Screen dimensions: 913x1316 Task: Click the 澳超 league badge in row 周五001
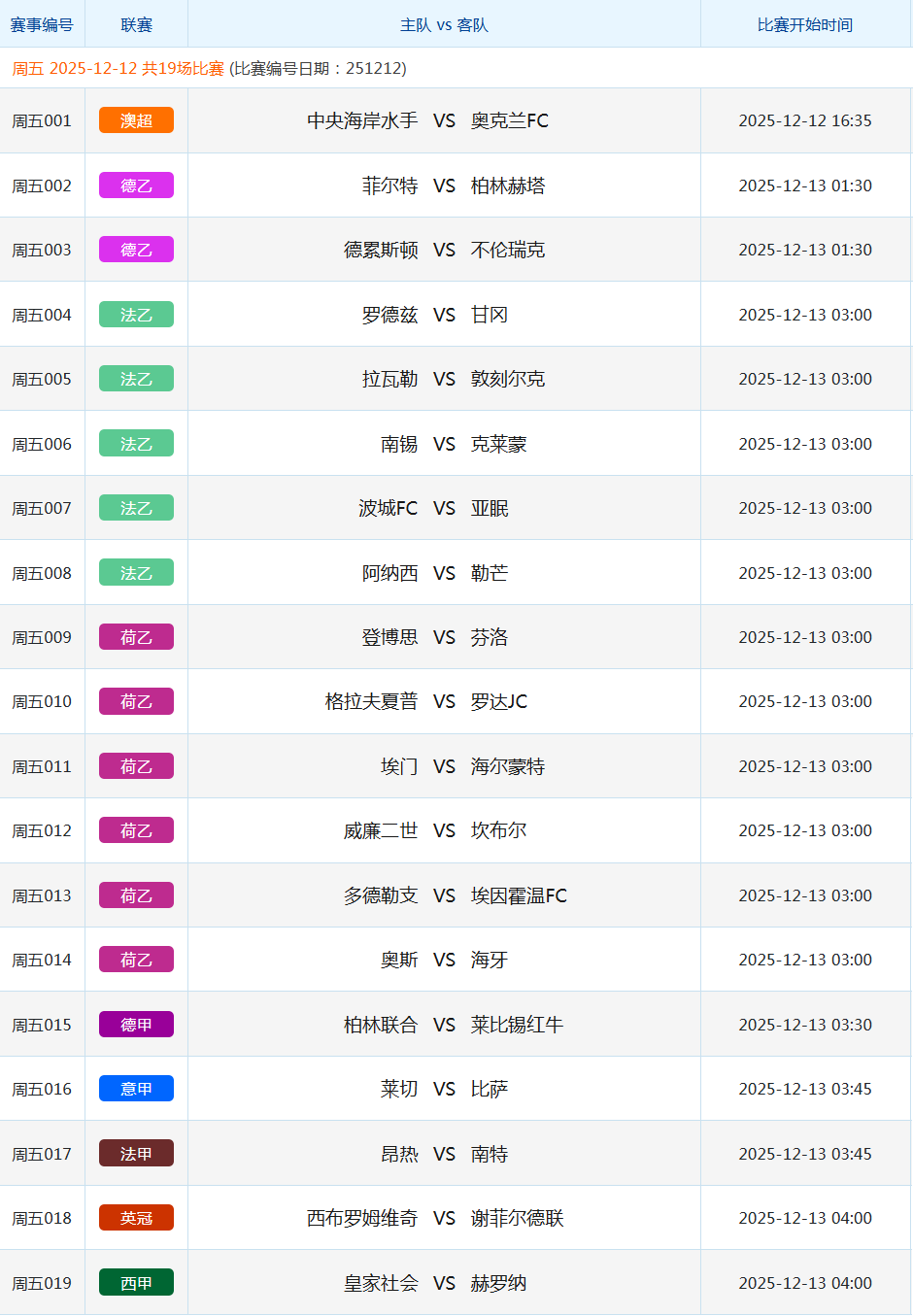pyautogui.click(x=136, y=120)
